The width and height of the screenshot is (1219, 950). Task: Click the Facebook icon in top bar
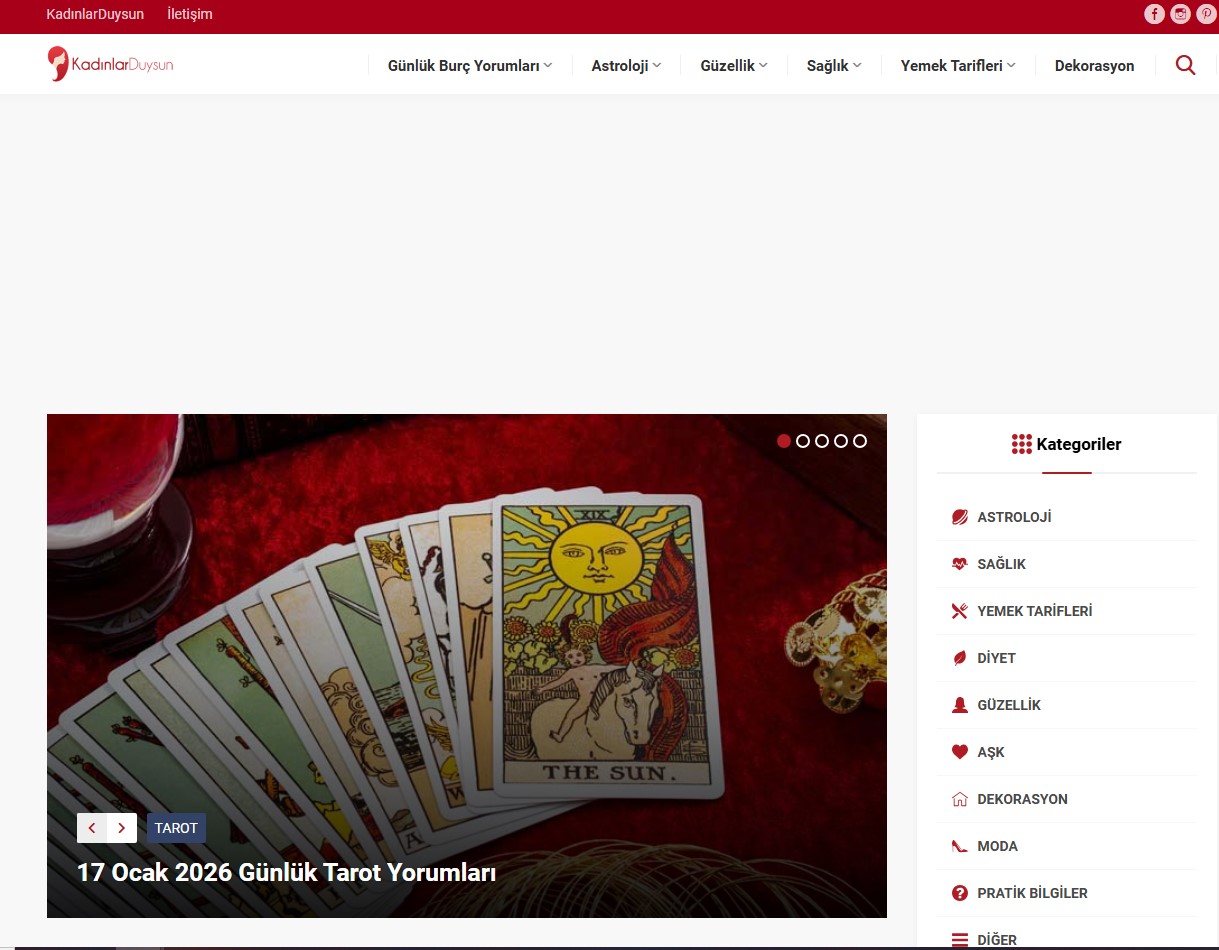pos(1154,14)
